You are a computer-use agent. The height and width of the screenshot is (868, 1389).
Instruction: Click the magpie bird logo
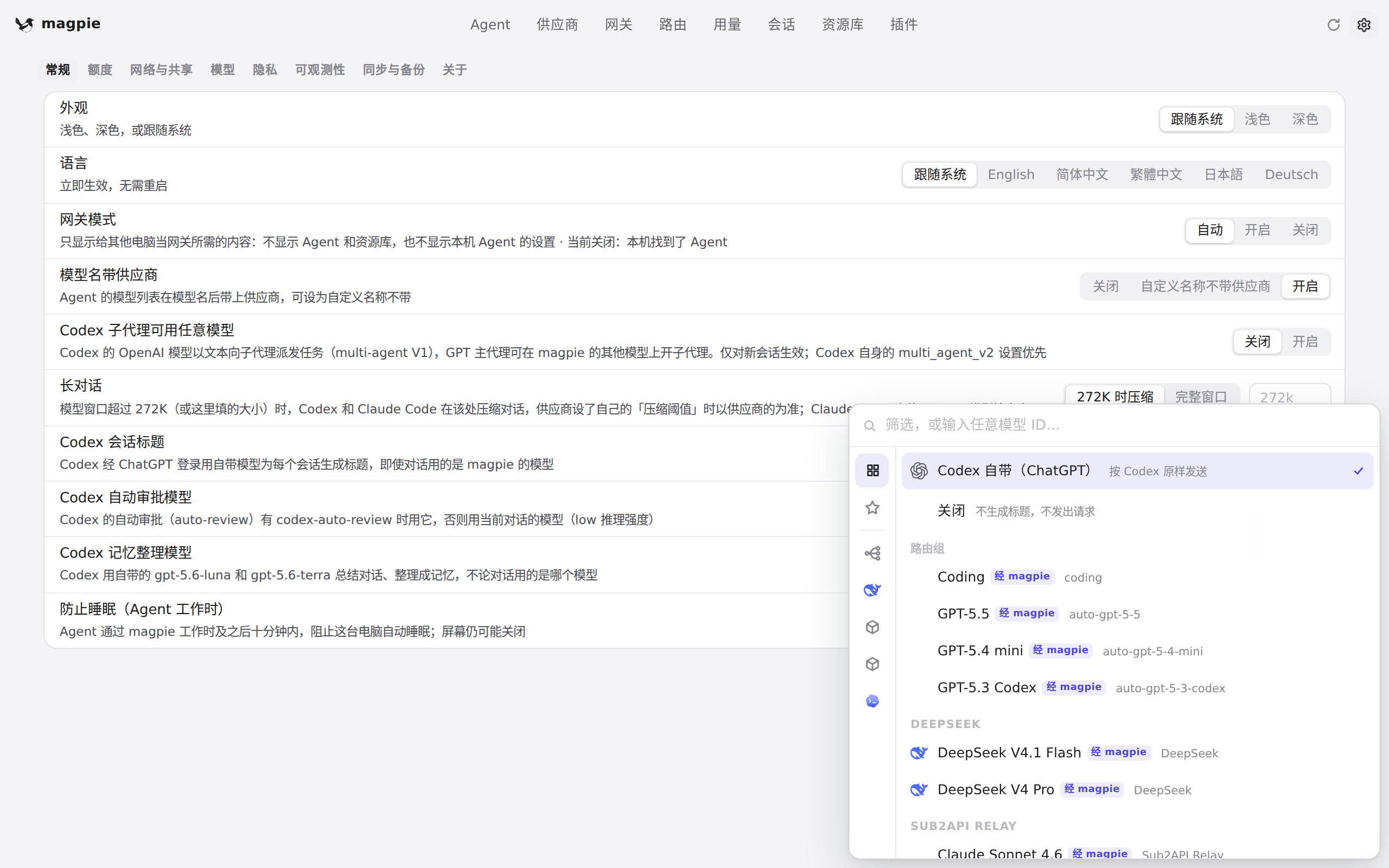(x=24, y=24)
